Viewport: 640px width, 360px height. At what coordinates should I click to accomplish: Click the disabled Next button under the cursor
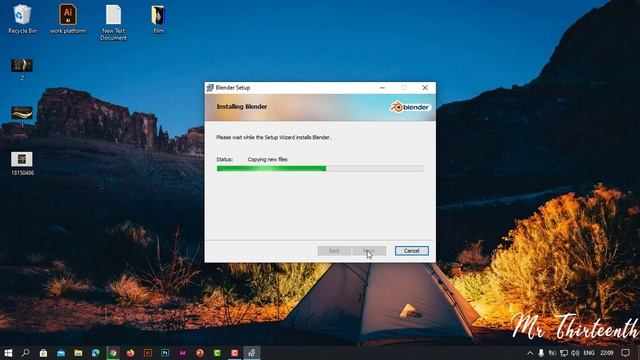click(x=369, y=251)
